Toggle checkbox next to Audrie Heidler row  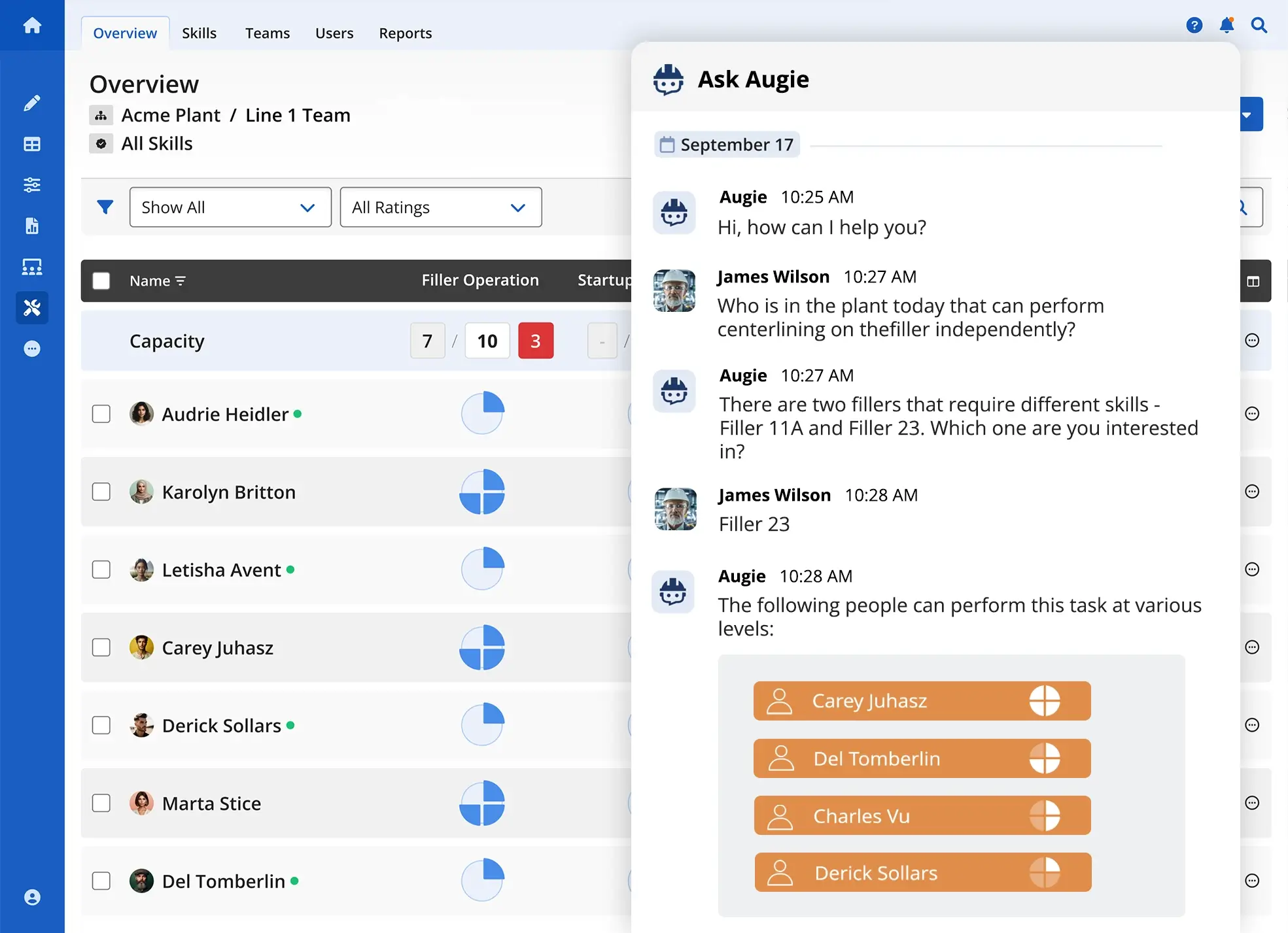[x=100, y=413]
